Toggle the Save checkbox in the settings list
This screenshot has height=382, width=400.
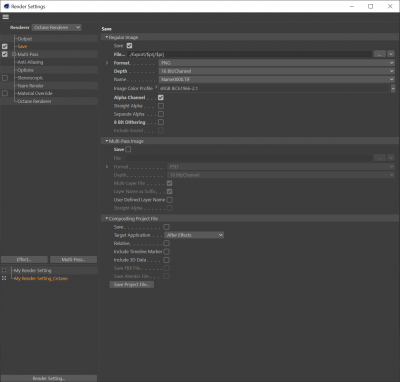click(x=5, y=46)
